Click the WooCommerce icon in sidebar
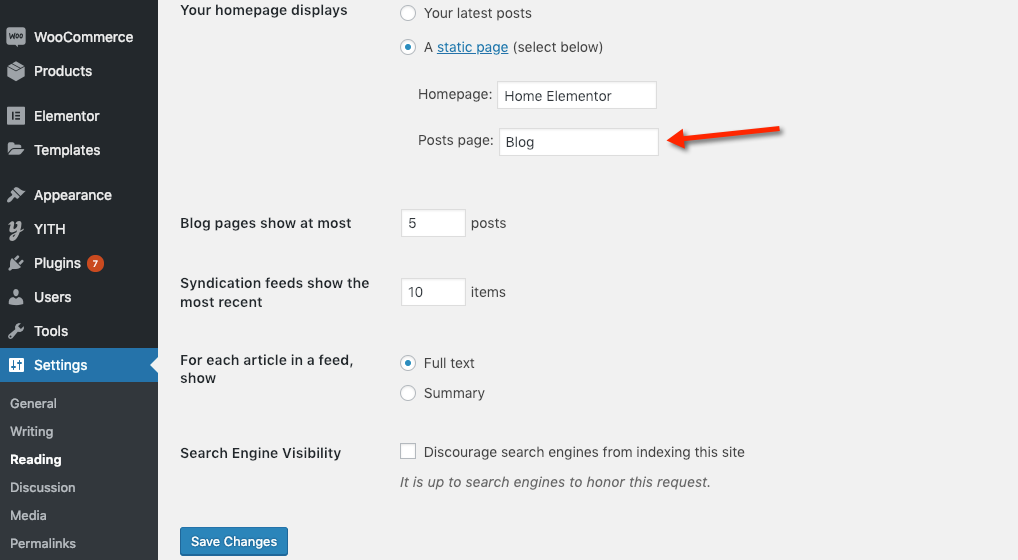1018x560 pixels. click(16, 37)
